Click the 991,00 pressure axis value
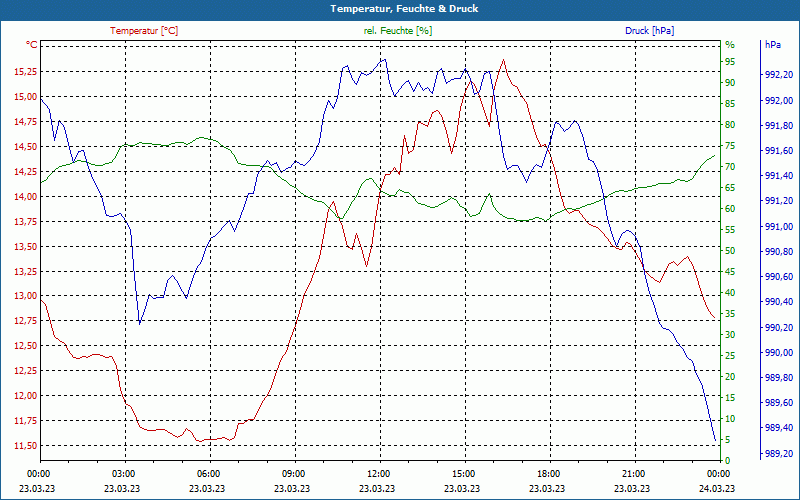The image size is (800, 500). coord(779,227)
